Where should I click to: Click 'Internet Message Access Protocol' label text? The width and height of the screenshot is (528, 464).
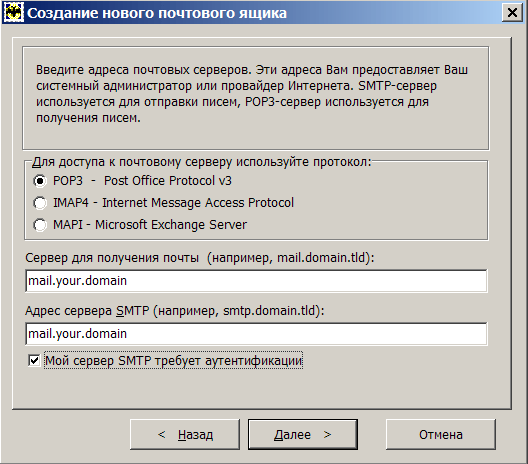pyautogui.click(x=198, y=203)
